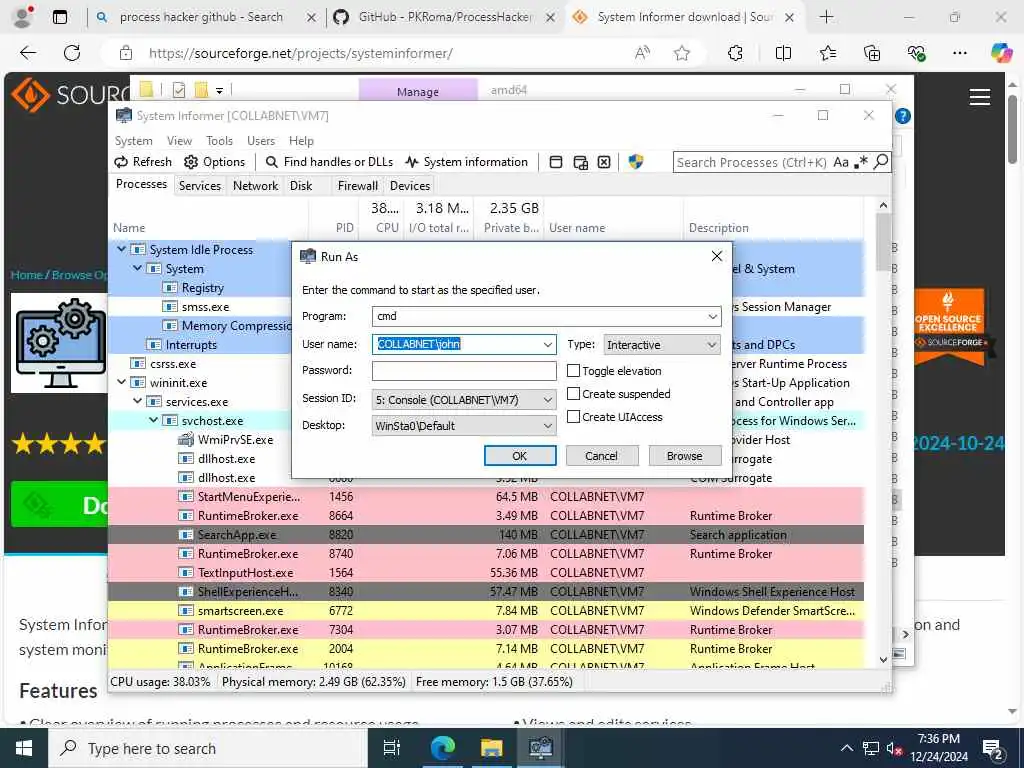Open the User name dropdown list
Image resolution: width=1024 pixels, height=768 pixels.
point(548,344)
